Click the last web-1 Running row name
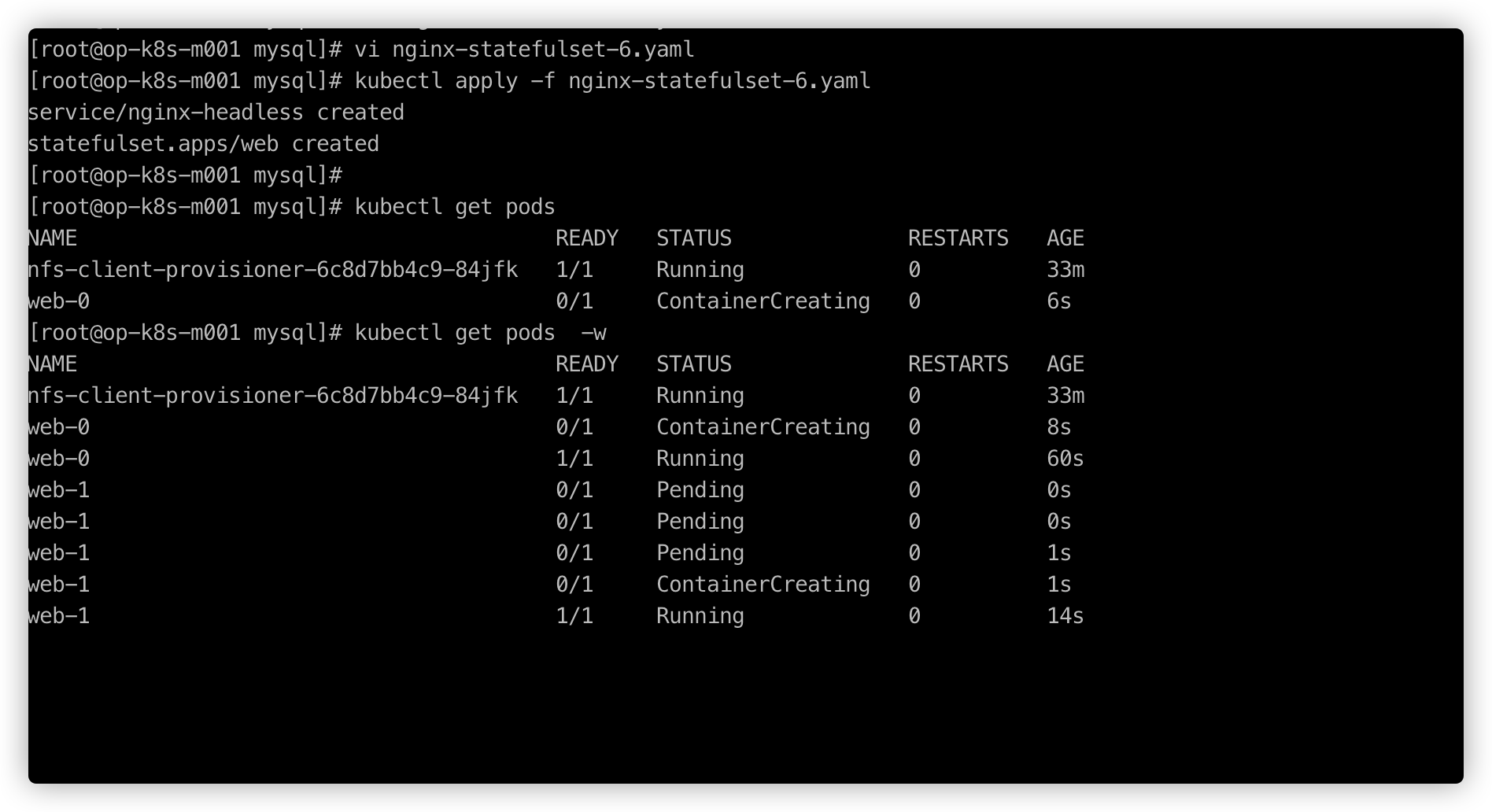Screen dimensions: 1492x812 [x=59, y=616]
